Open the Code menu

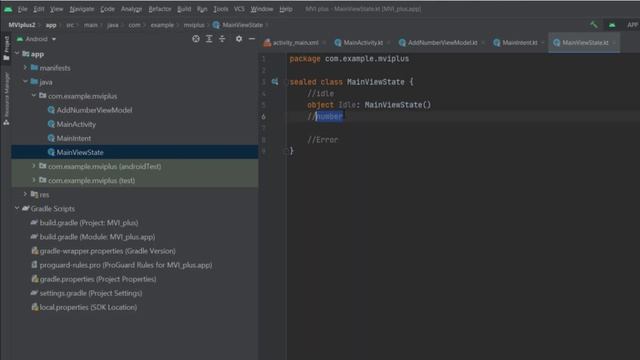pyautogui.click(x=107, y=9)
